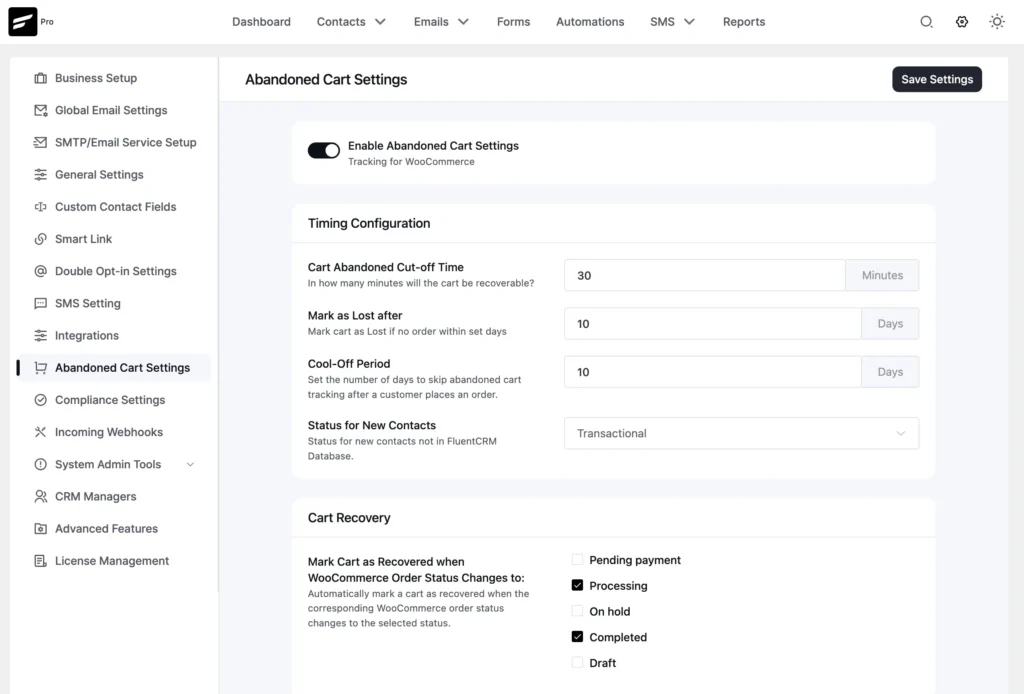Expand the Contacts menu chevron

(380, 22)
